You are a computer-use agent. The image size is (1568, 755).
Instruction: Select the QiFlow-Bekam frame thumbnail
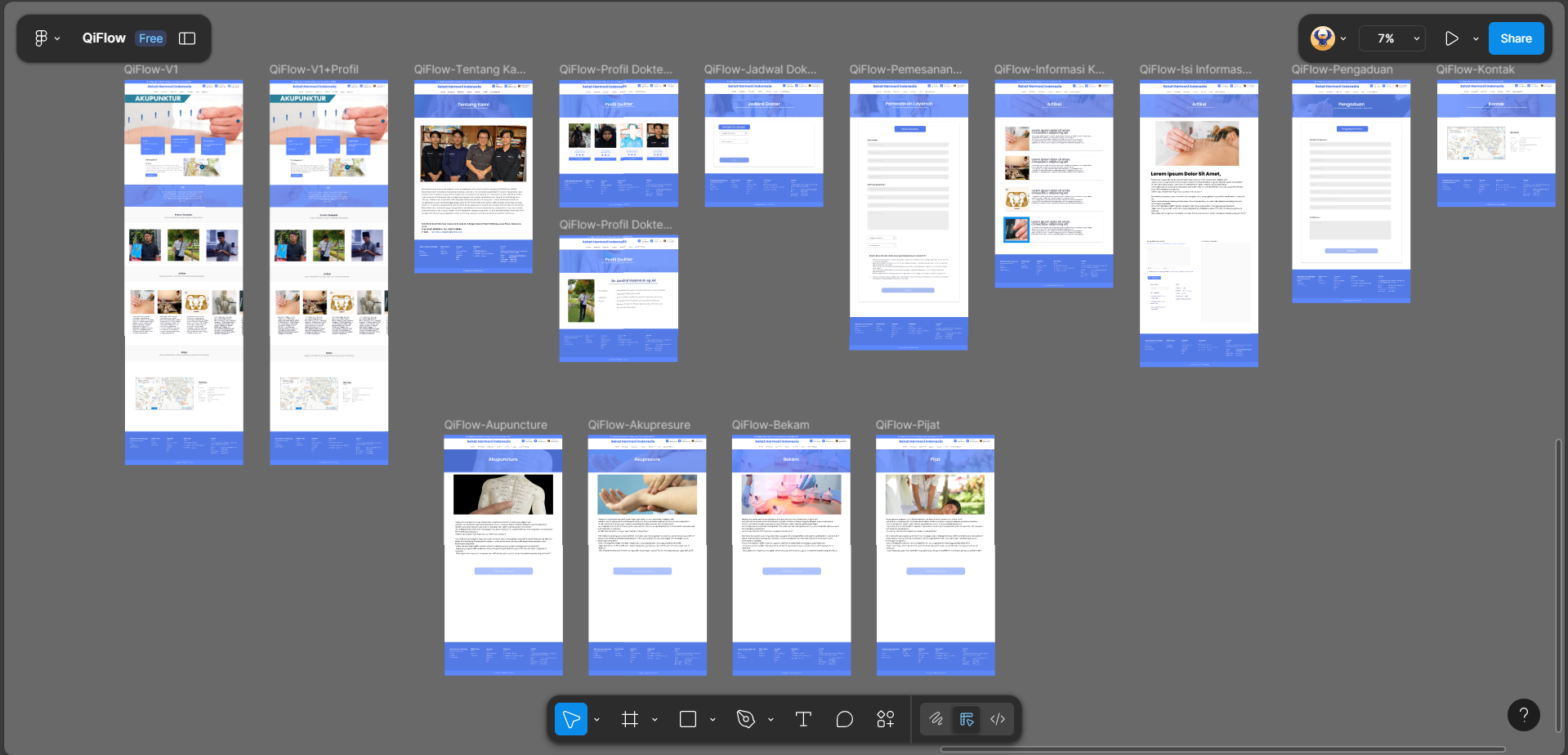click(x=790, y=556)
